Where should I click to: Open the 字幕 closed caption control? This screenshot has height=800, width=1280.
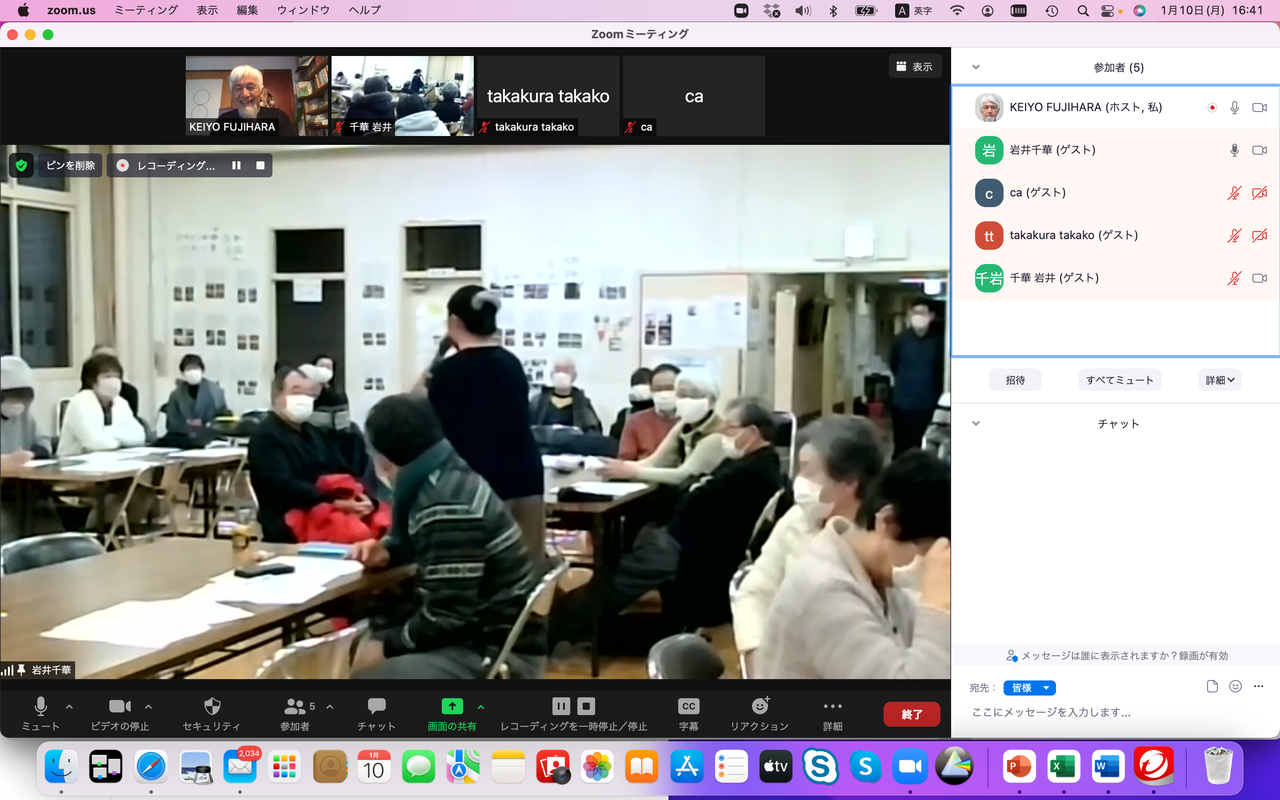[x=689, y=706]
